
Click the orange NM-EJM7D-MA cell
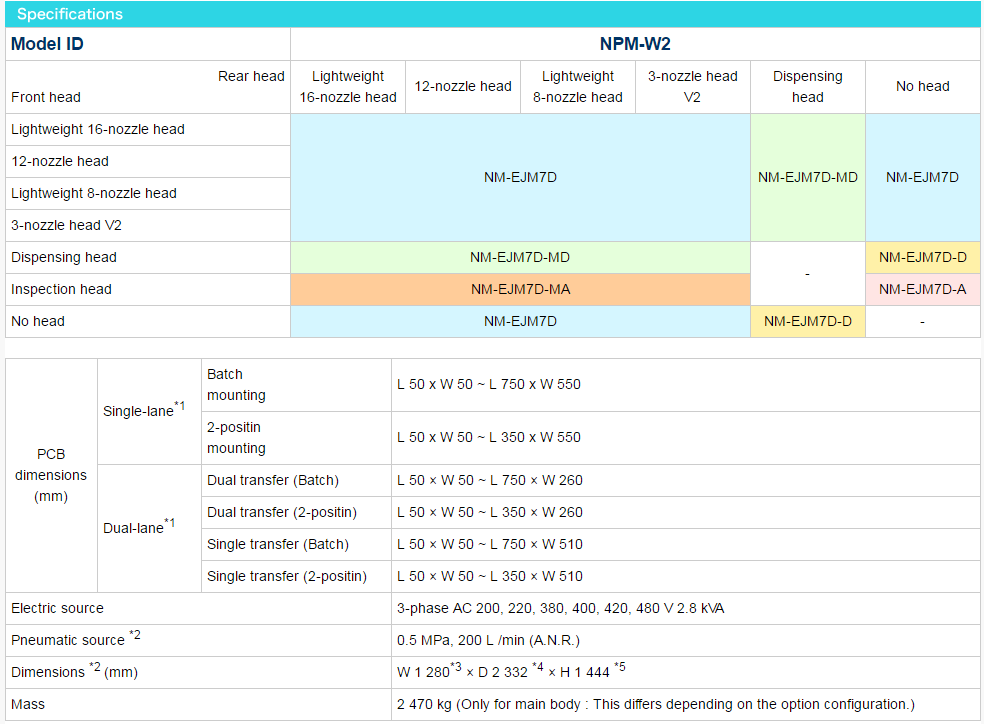tap(520, 289)
